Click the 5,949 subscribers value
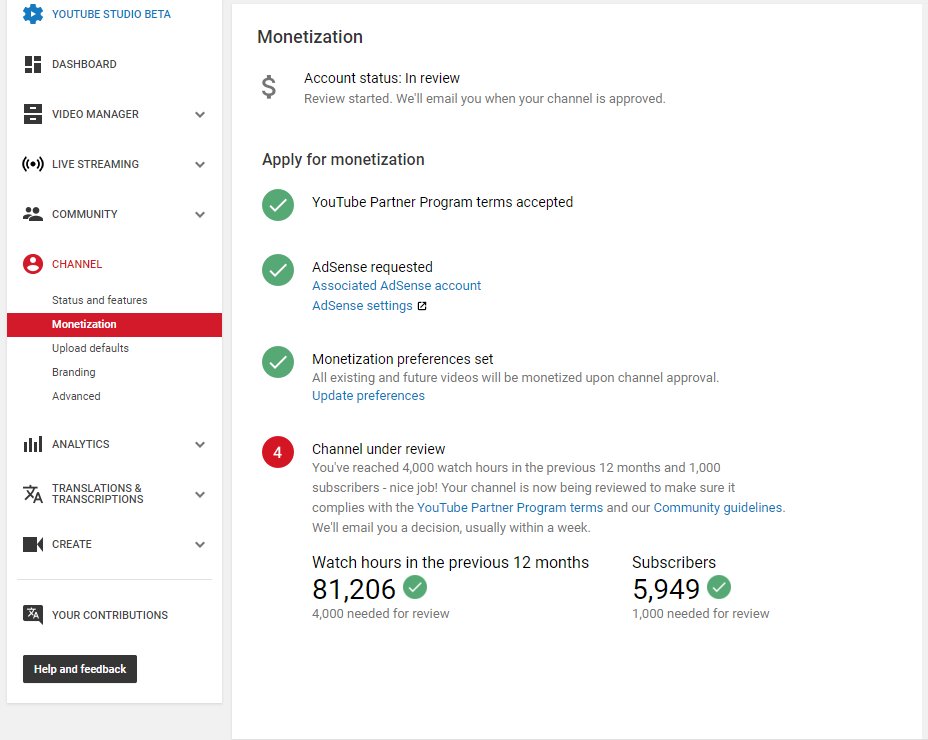Image resolution: width=928 pixels, height=740 pixels. point(666,589)
